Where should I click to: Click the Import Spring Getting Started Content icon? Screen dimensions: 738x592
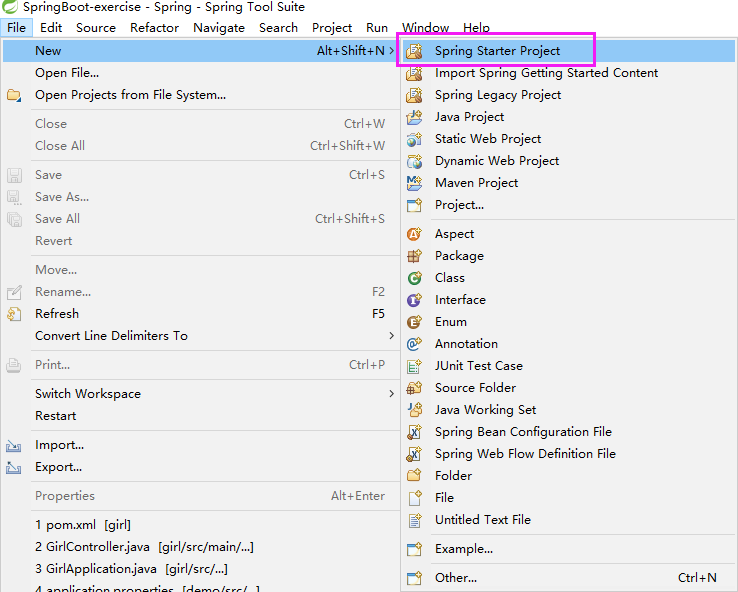[414, 73]
